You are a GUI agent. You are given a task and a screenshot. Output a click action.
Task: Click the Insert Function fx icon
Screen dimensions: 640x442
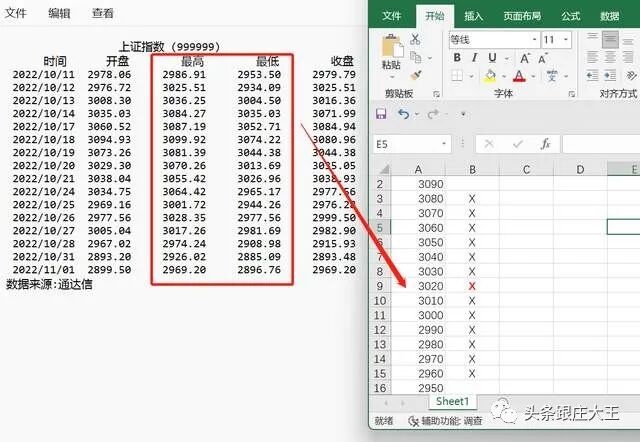pos(545,144)
